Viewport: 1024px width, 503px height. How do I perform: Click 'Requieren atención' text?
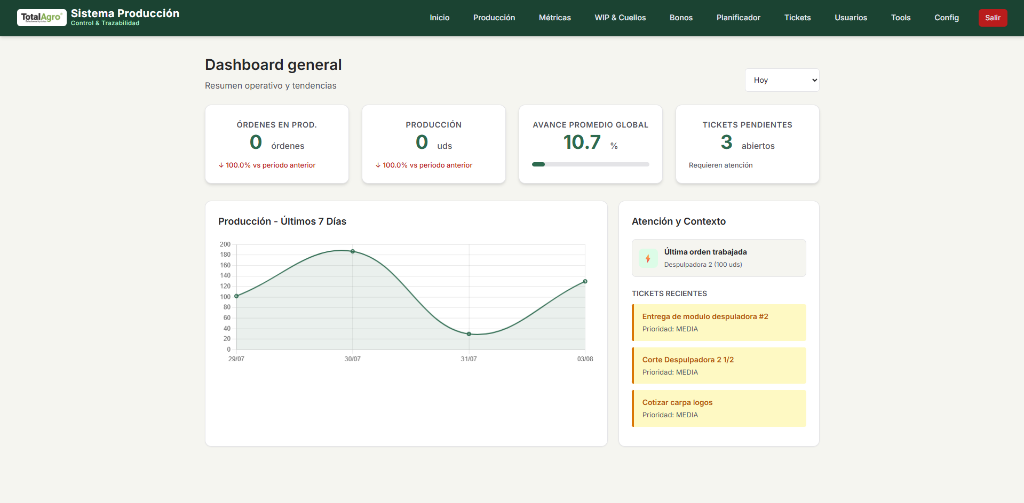tap(720, 165)
